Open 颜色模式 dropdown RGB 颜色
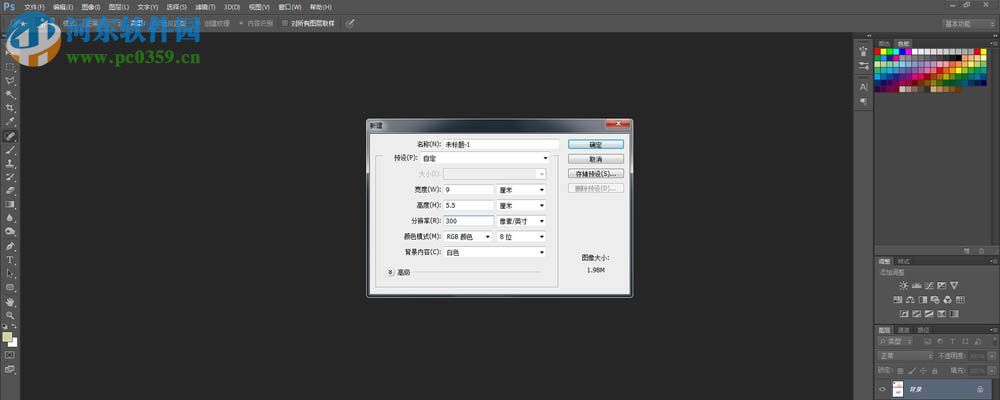 pos(467,237)
